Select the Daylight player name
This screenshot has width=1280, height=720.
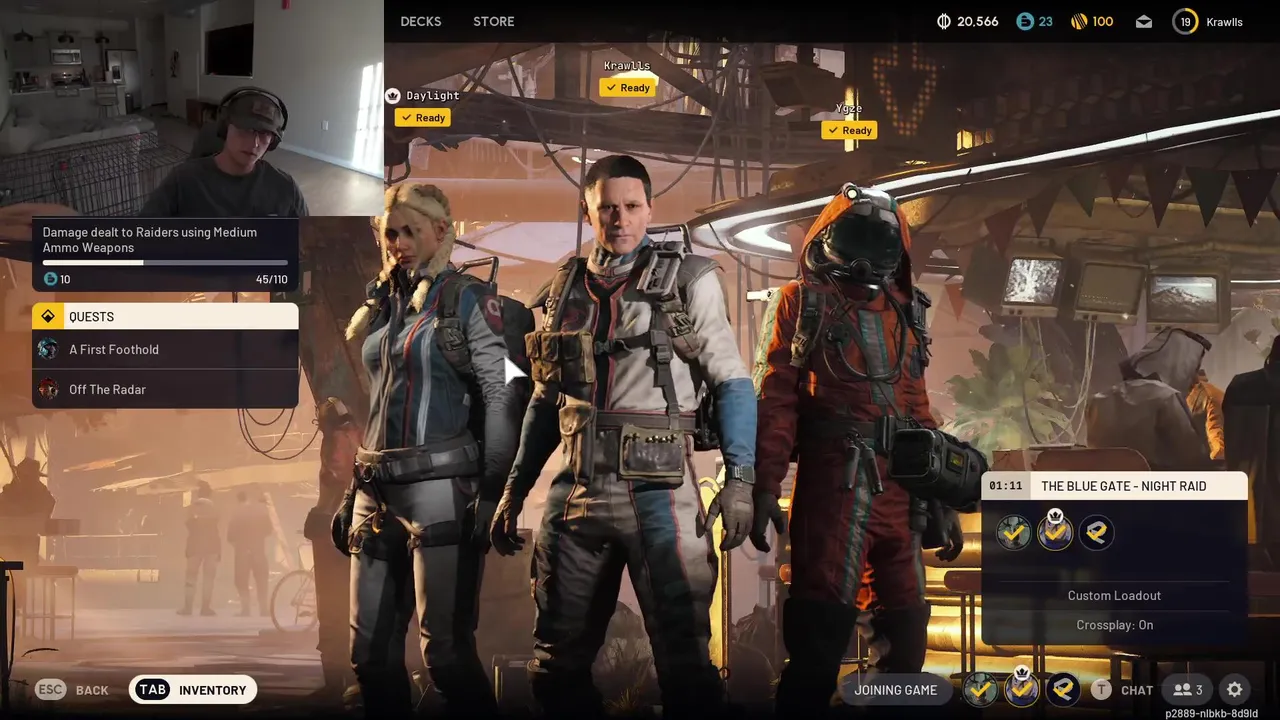click(433, 96)
